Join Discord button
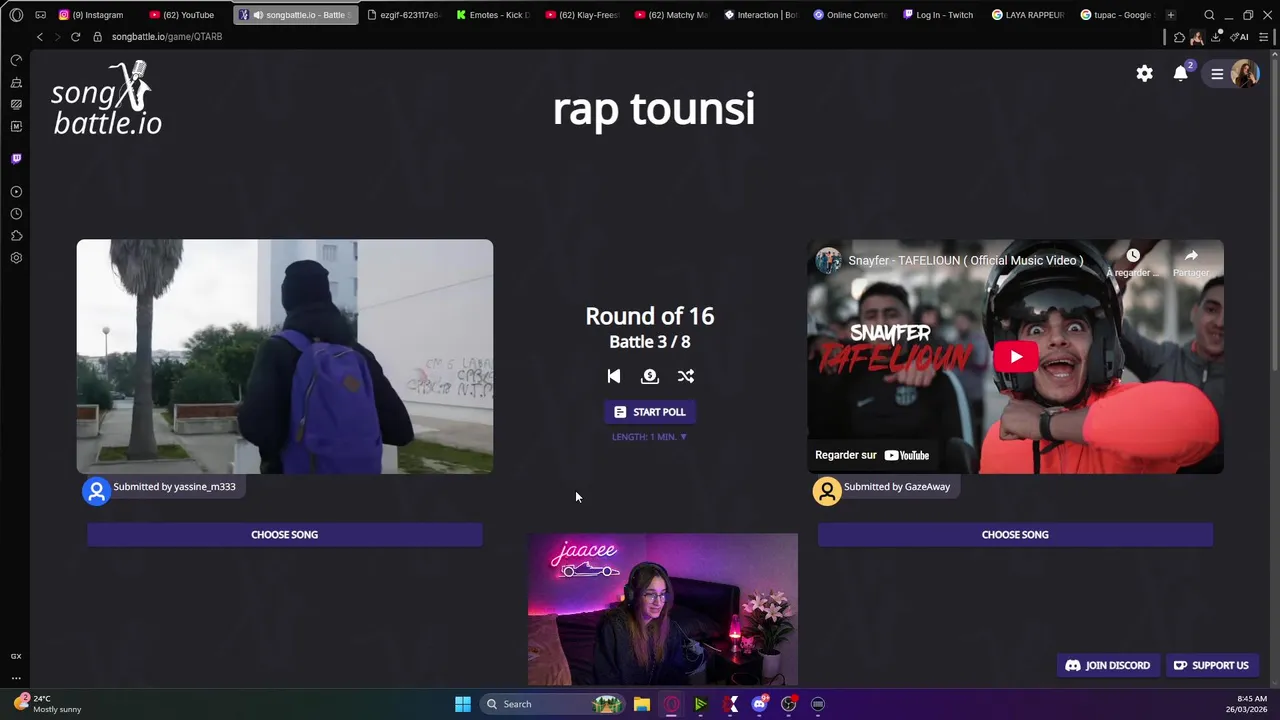1280x720 pixels. (x=1108, y=665)
